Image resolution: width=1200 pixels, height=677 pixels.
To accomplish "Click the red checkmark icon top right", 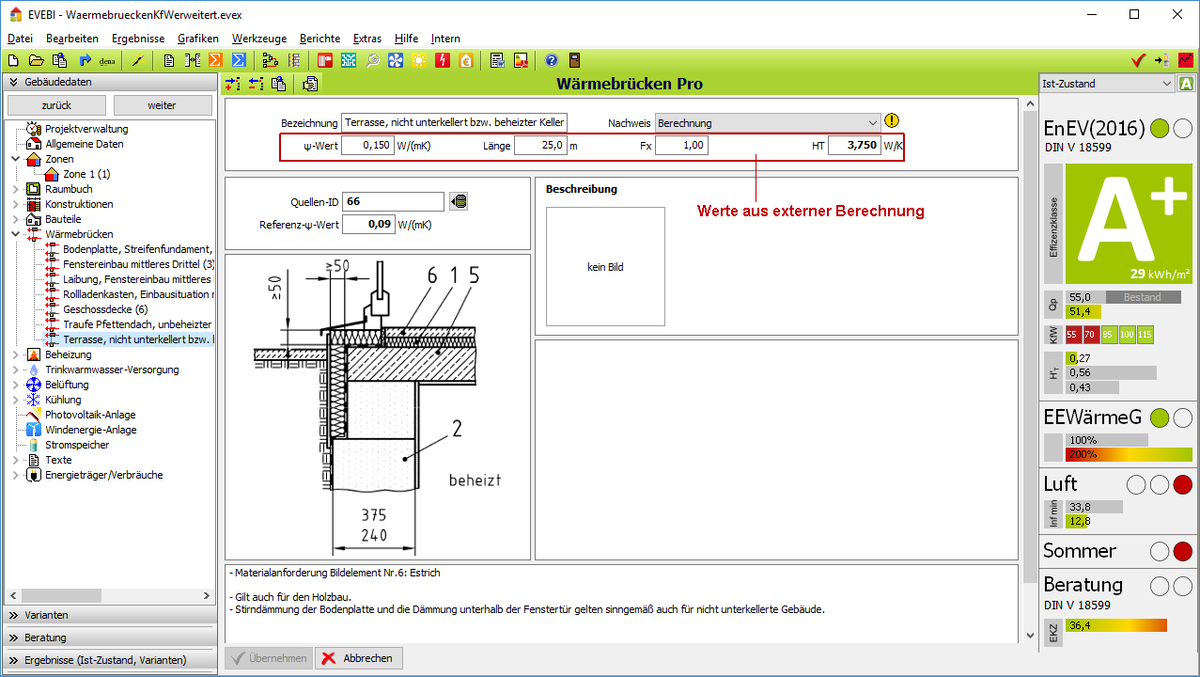I will point(1138,60).
